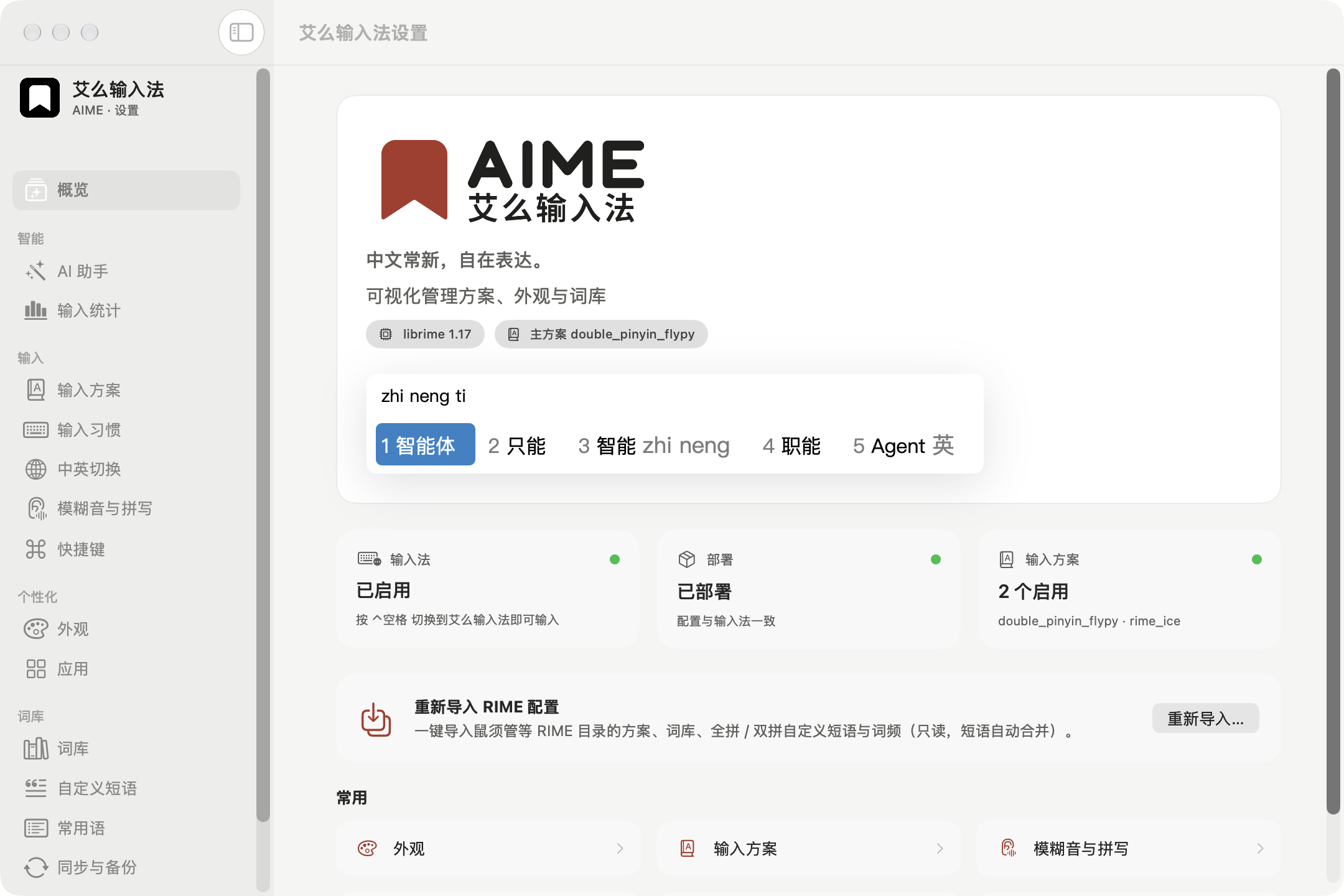
Task: Click the AIME bookmark app logo in sidebar
Action: point(40,98)
